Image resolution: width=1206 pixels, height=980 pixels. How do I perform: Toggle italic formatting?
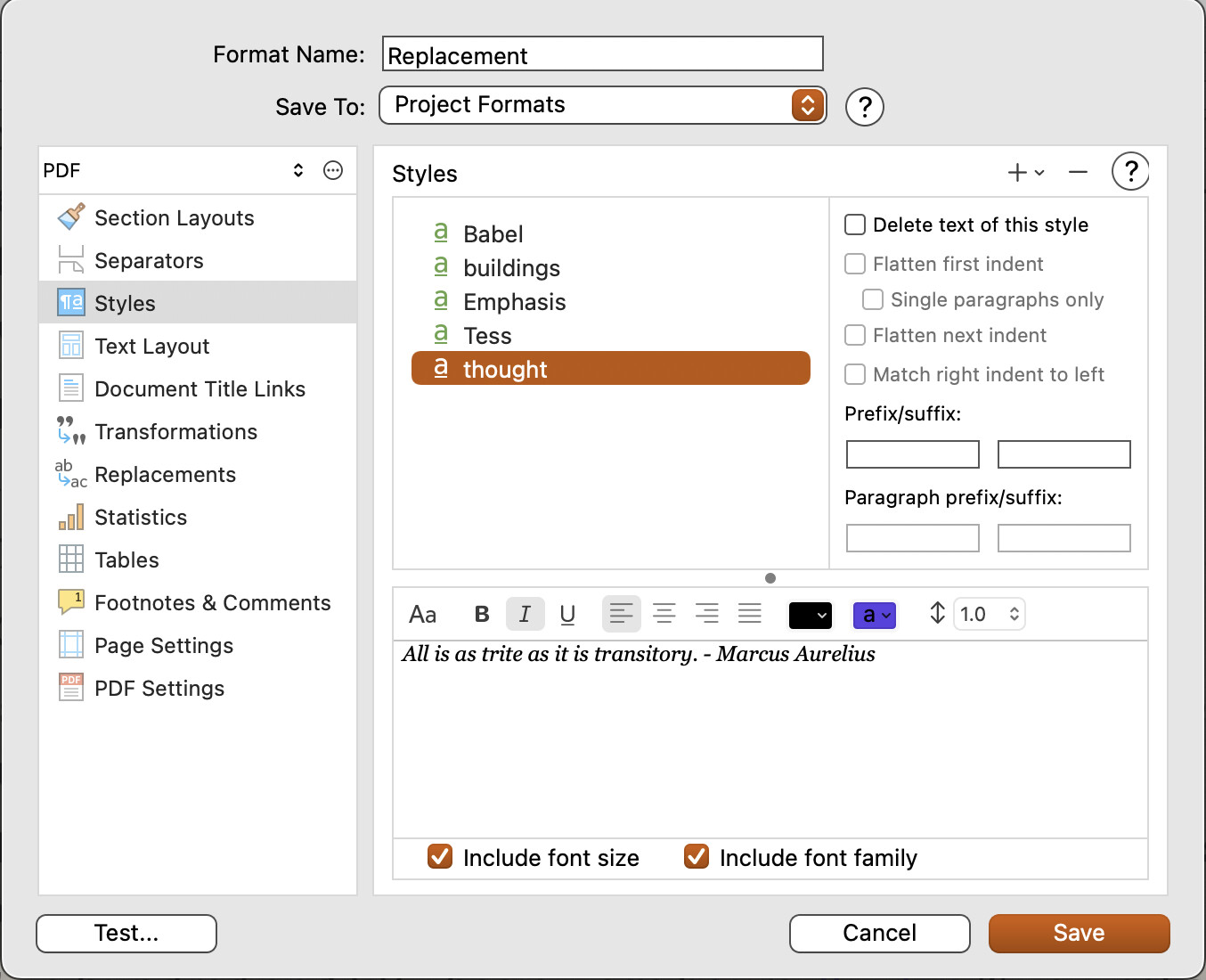coord(526,614)
